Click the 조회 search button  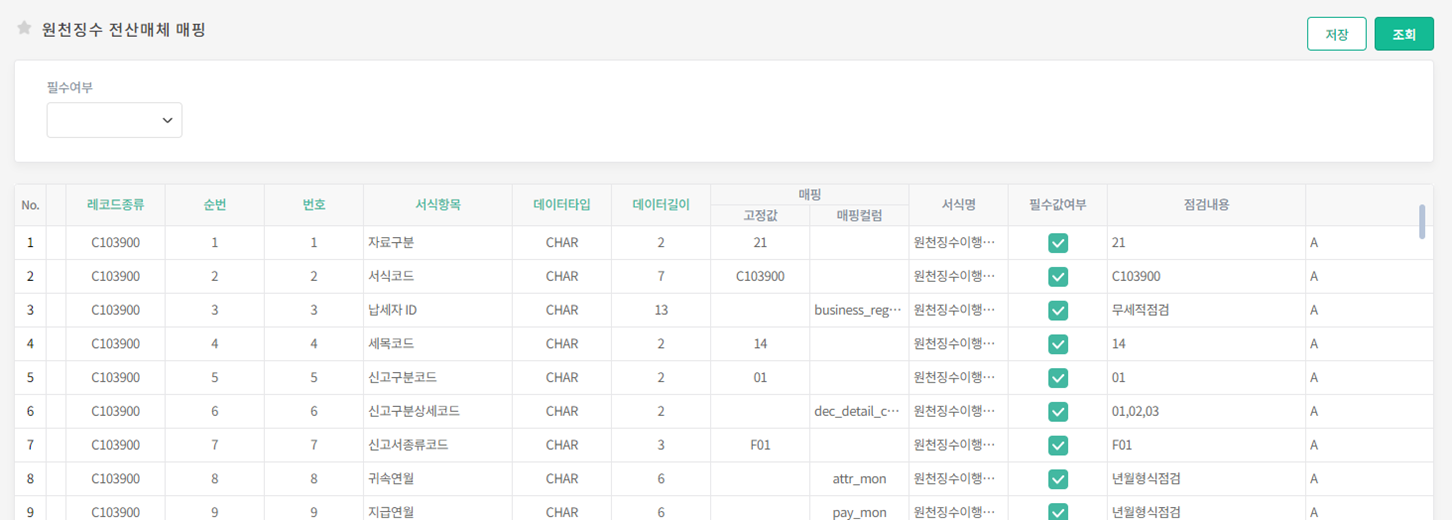[1403, 34]
